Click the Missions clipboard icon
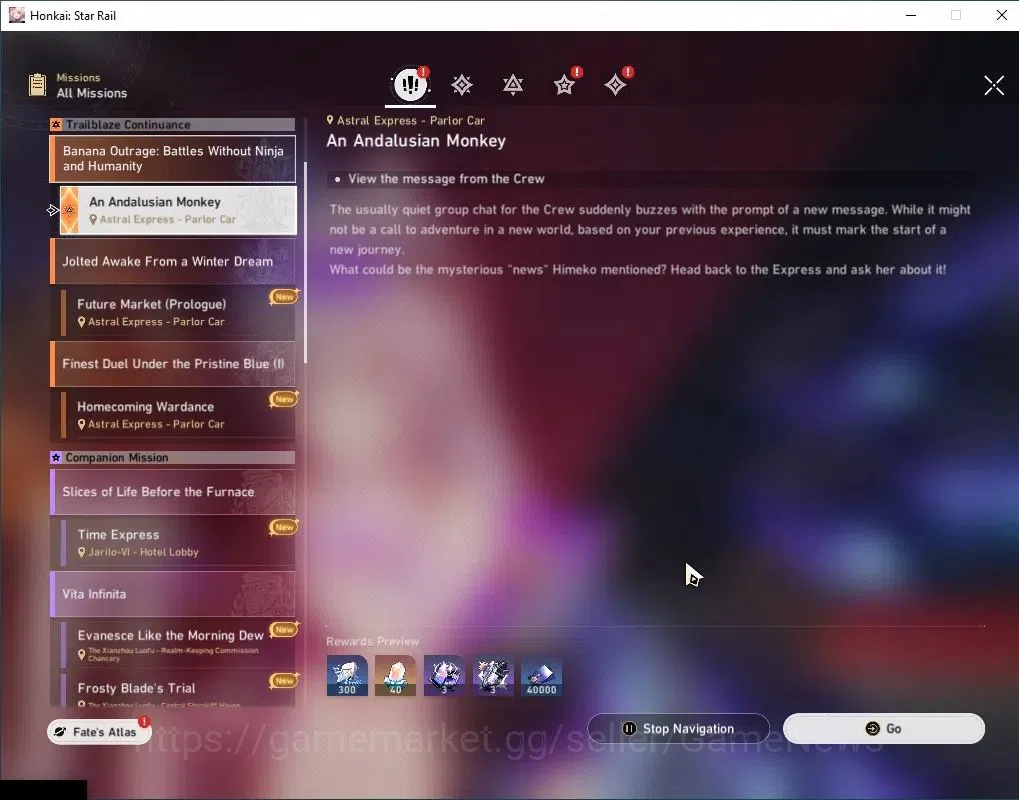The width and height of the screenshot is (1019, 800). [x=38, y=85]
